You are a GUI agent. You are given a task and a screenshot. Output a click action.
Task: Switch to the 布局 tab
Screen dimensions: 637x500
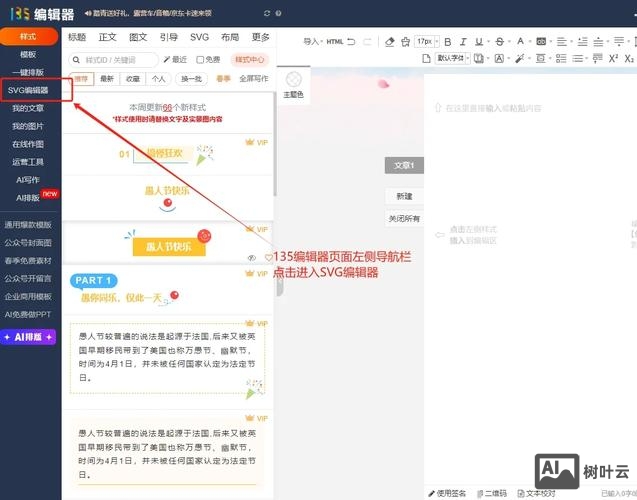pos(230,37)
